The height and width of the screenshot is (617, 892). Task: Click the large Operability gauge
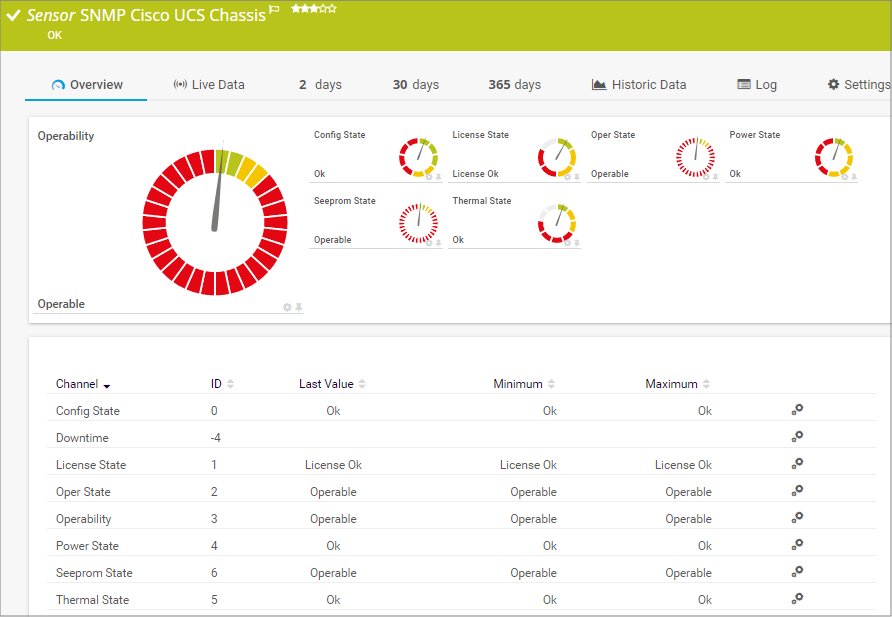pyautogui.click(x=214, y=222)
